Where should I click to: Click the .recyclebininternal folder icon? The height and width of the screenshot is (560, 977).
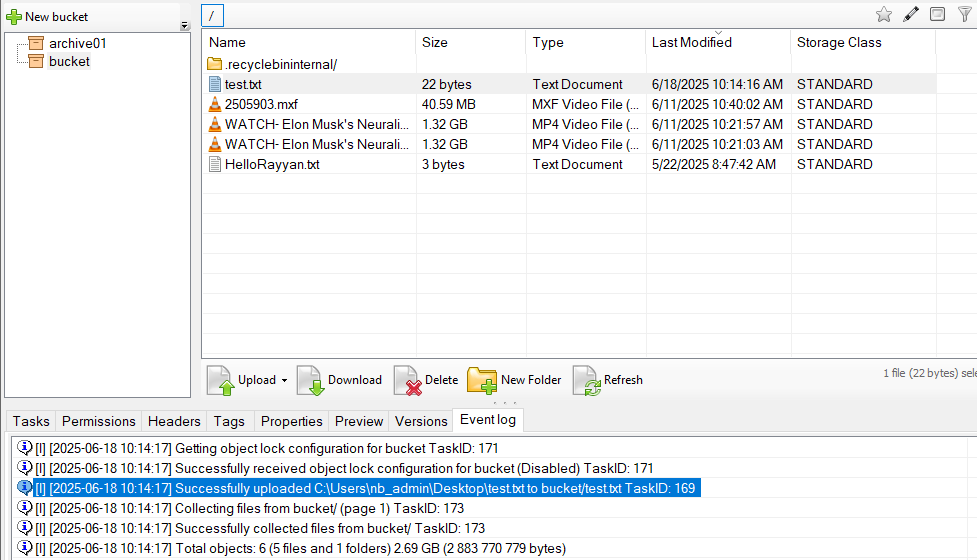(214, 64)
